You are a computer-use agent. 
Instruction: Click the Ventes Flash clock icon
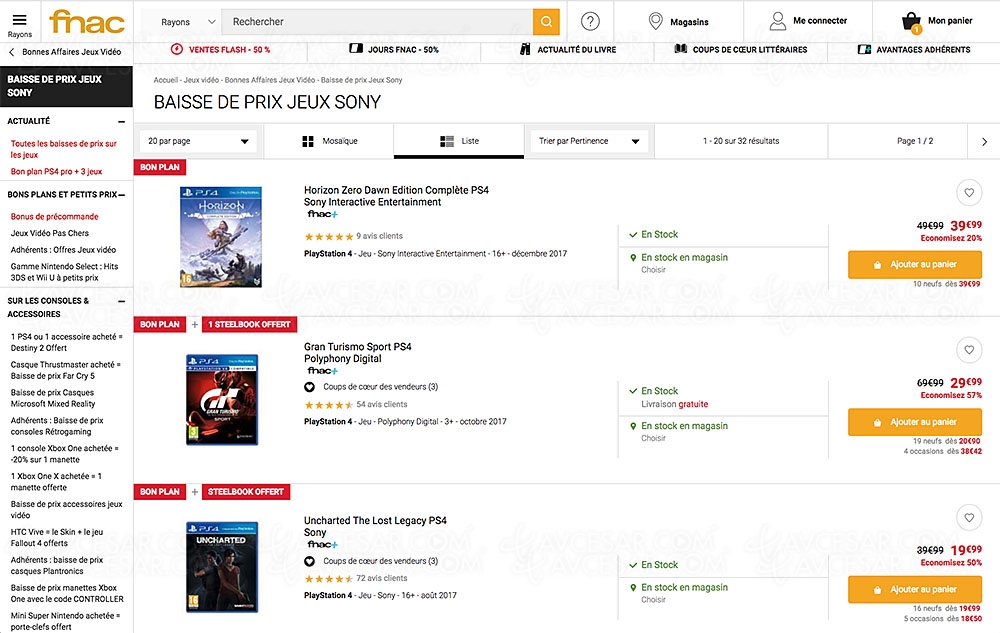(x=177, y=49)
